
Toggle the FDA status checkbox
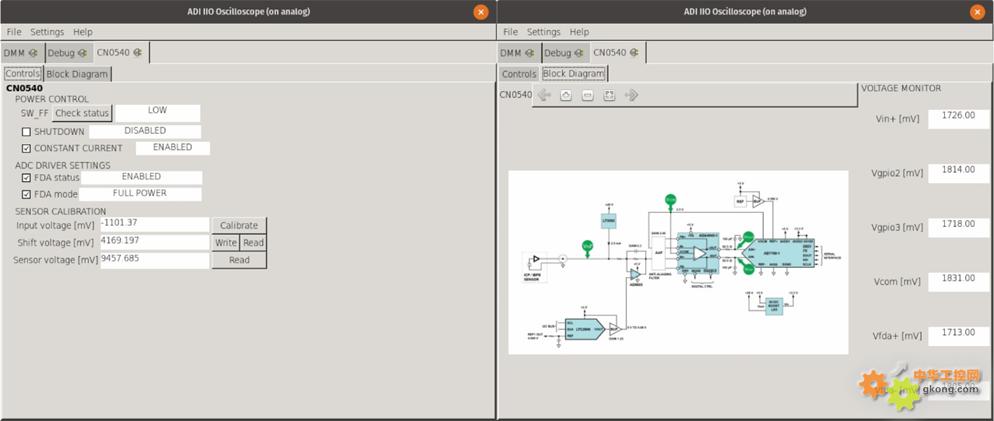[26, 178]
